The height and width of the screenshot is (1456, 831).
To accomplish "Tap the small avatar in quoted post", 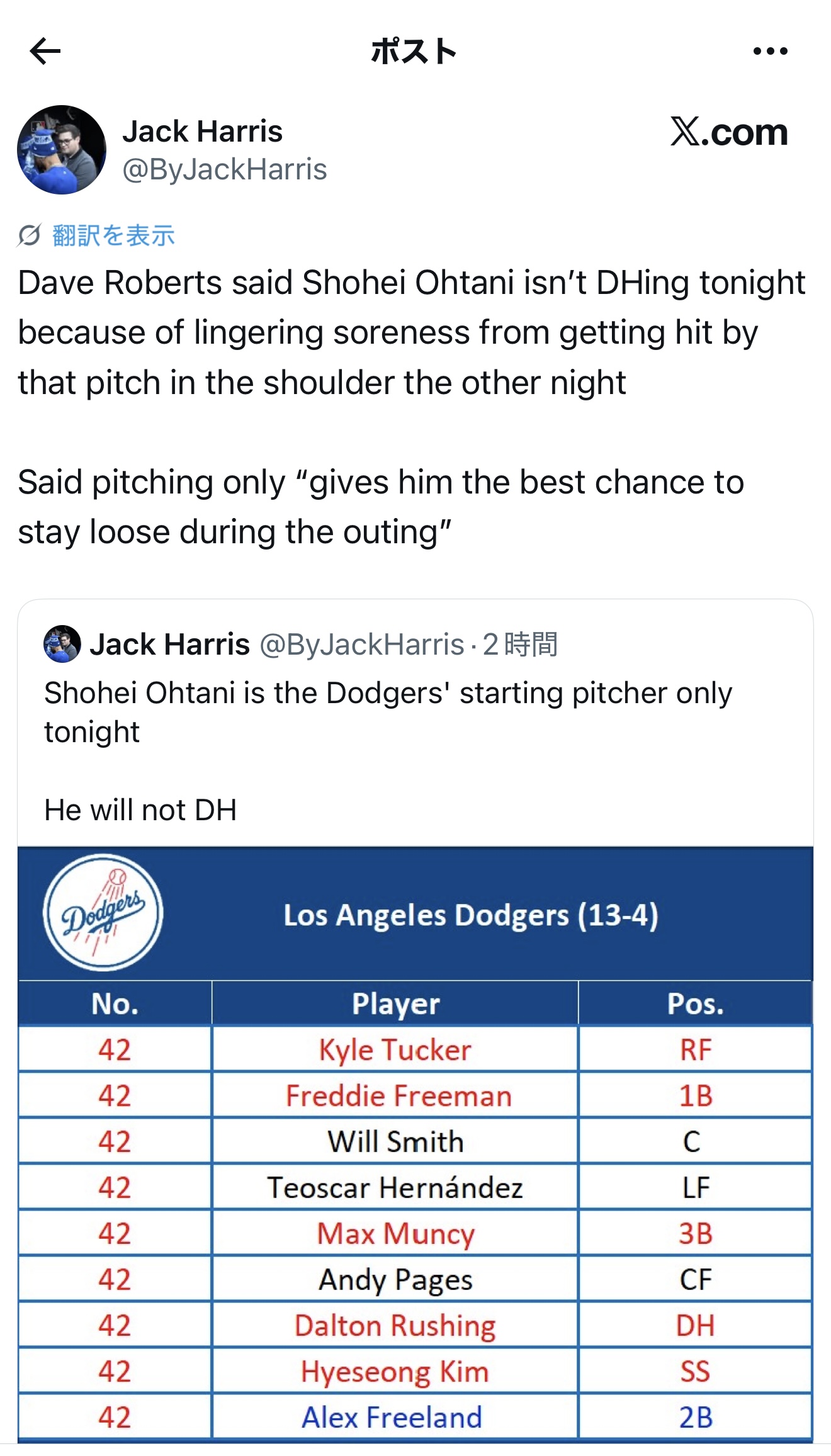I will point(62,644).
